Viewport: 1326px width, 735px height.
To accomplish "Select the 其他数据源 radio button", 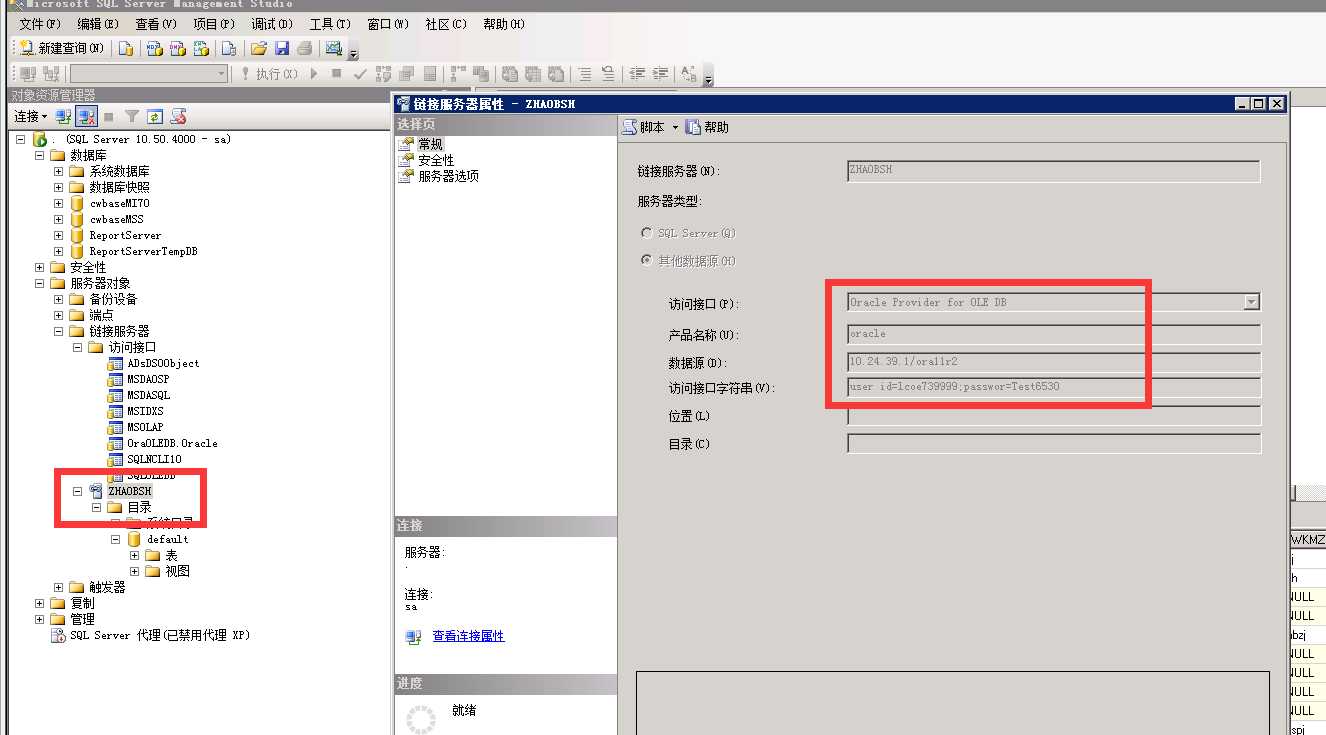I will click(x=646, y=261).
